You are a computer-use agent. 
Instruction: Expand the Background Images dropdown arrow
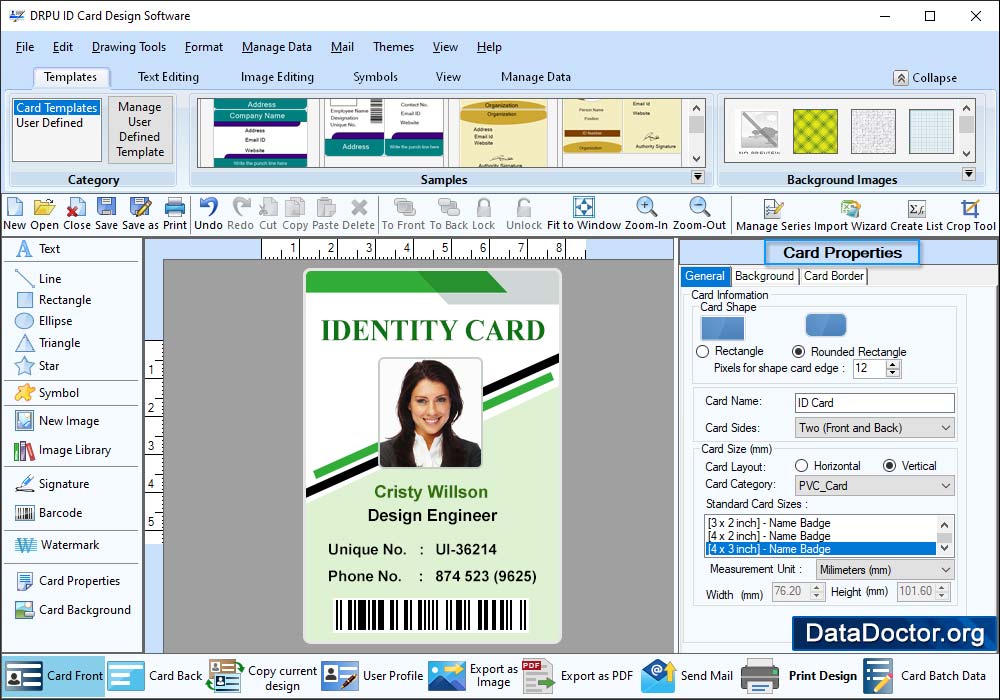point(969,174)
